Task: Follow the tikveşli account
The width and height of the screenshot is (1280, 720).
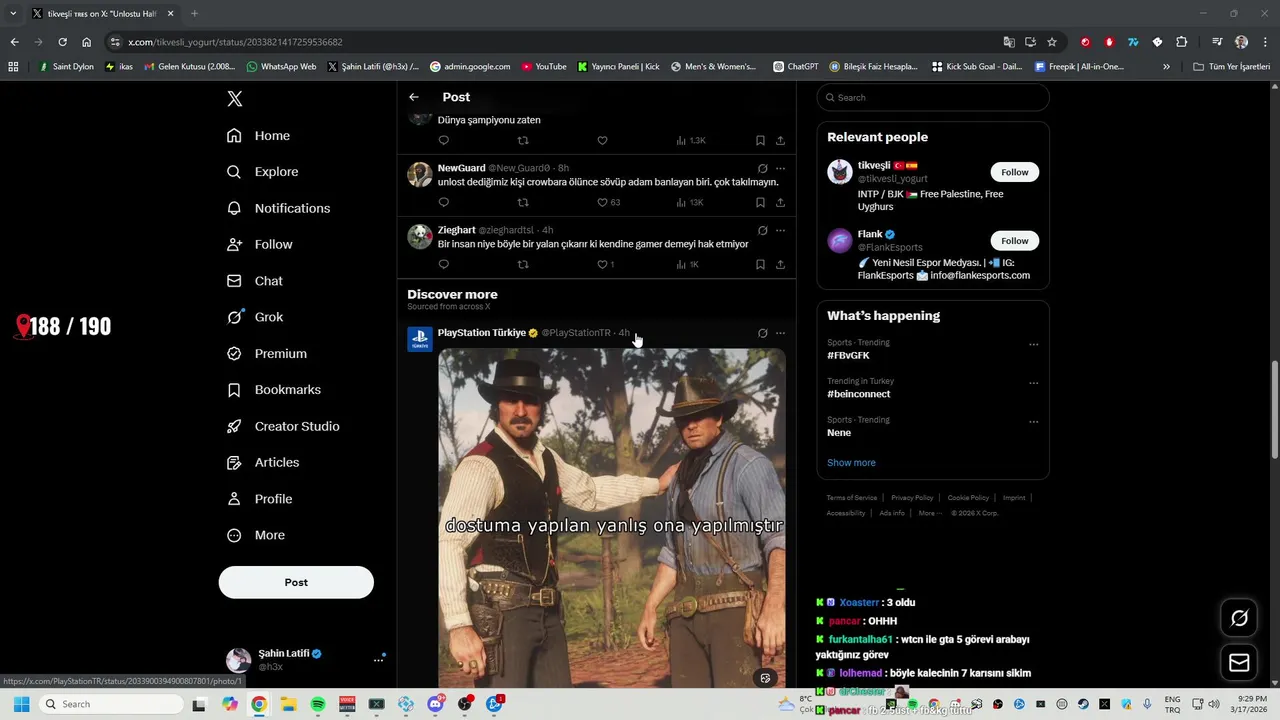Action: pos(1014,172)
